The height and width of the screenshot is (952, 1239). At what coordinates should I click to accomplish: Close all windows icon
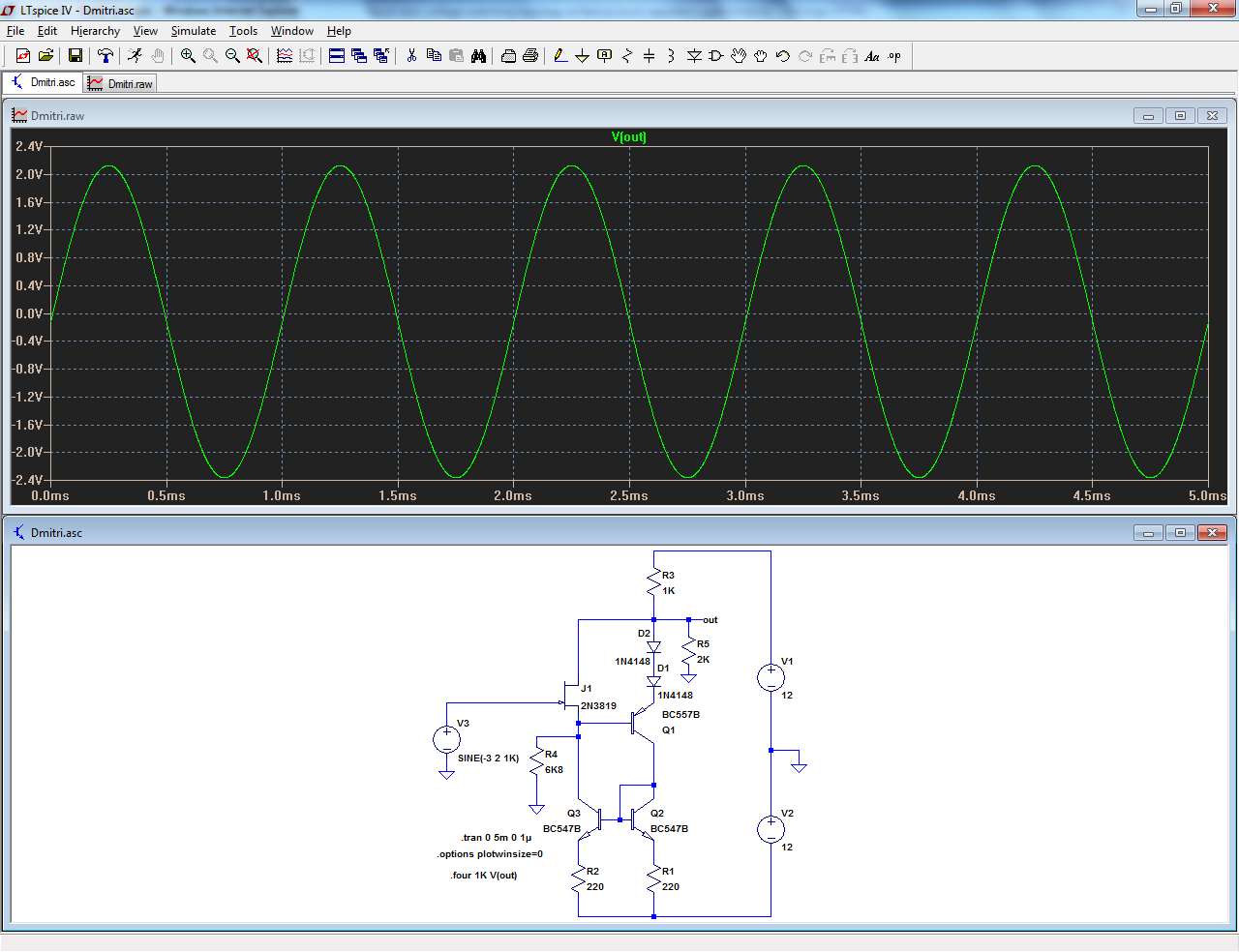381,56
